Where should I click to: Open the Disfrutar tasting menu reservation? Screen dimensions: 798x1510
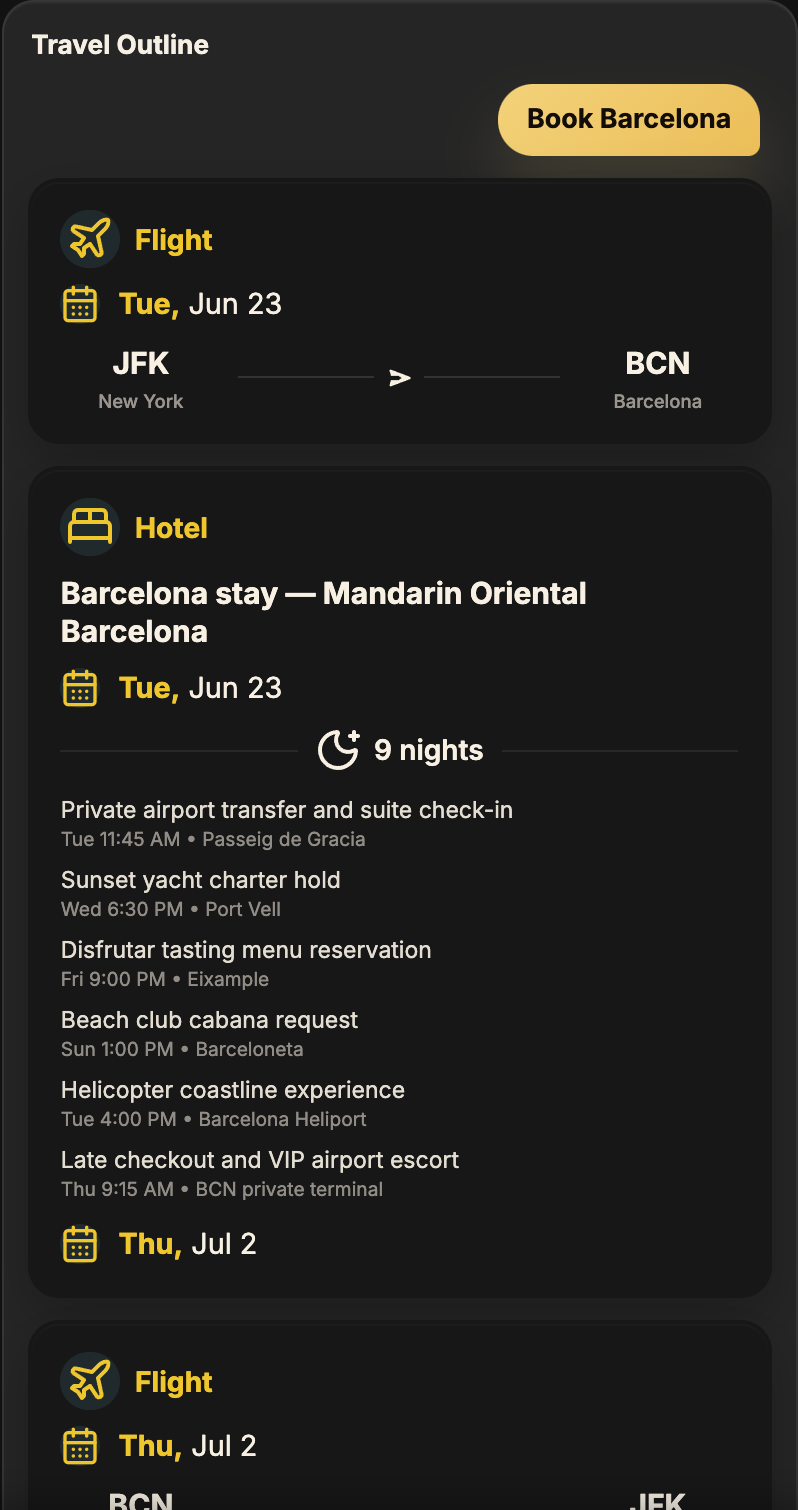(x=246, y=950)
